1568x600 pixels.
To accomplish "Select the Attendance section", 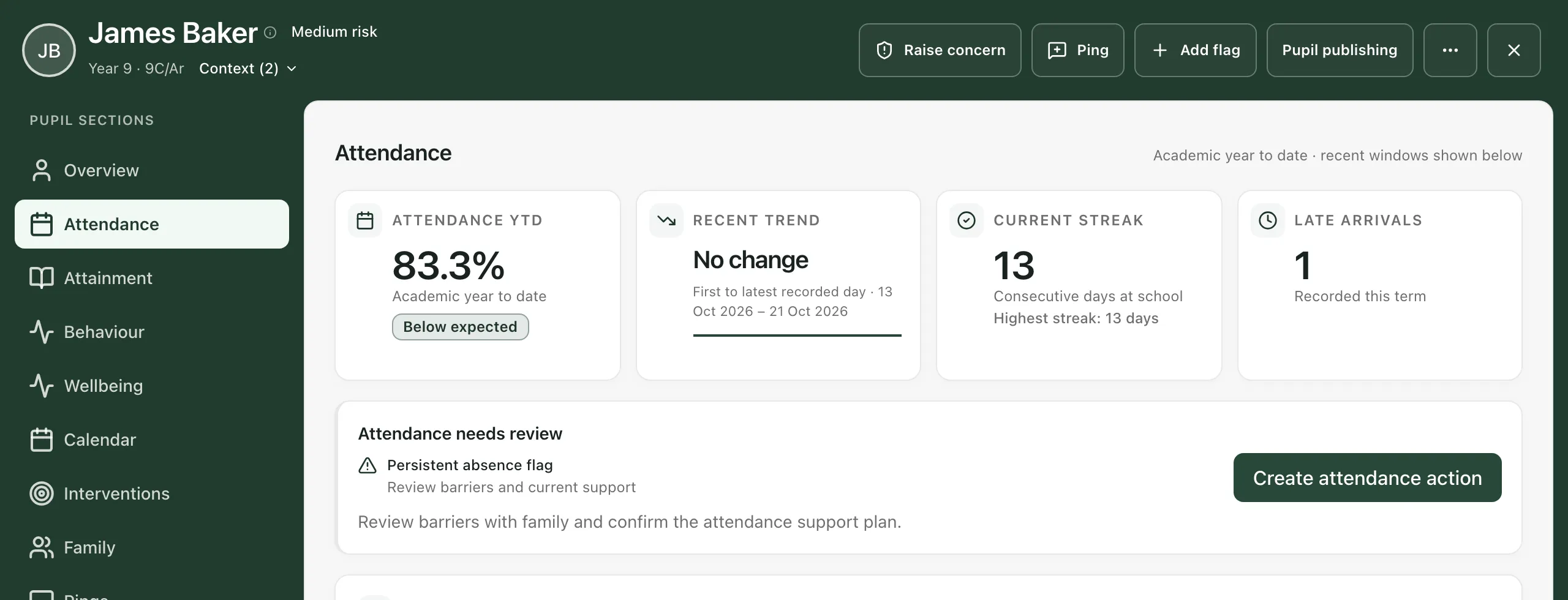I will (152, 224).
